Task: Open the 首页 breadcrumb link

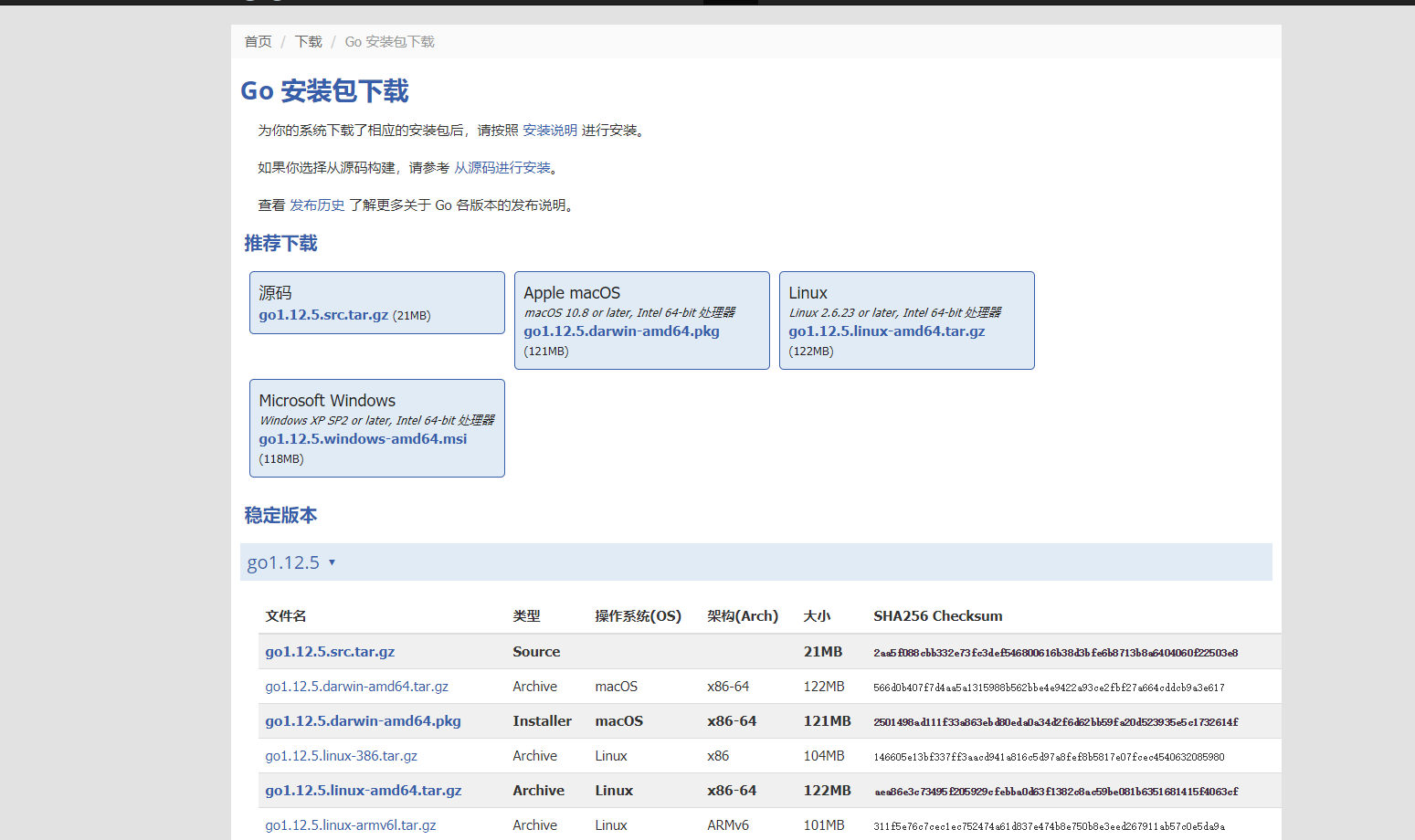Action: (258, 42)
